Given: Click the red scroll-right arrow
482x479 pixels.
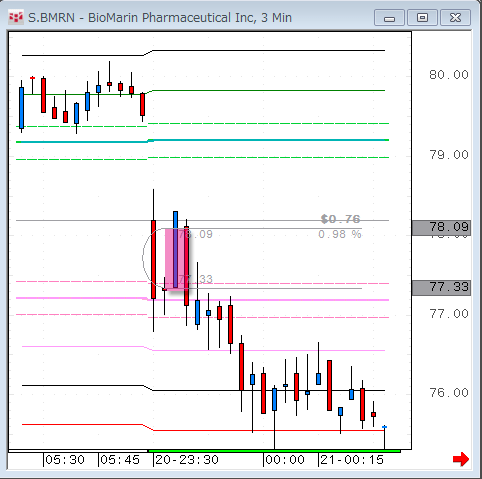Looking at the screenshot, I should 461,459.
